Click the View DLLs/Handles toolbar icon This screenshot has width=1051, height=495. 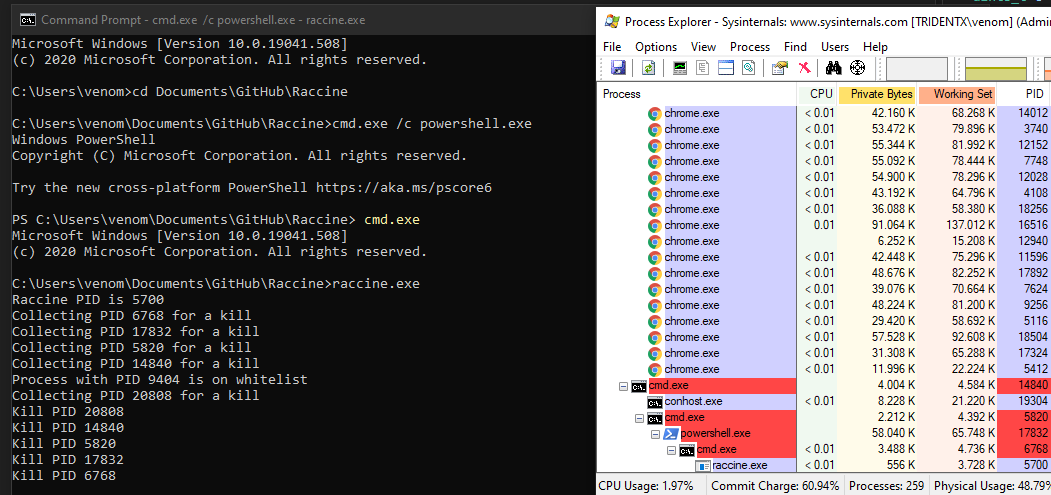tap(749, 68)
